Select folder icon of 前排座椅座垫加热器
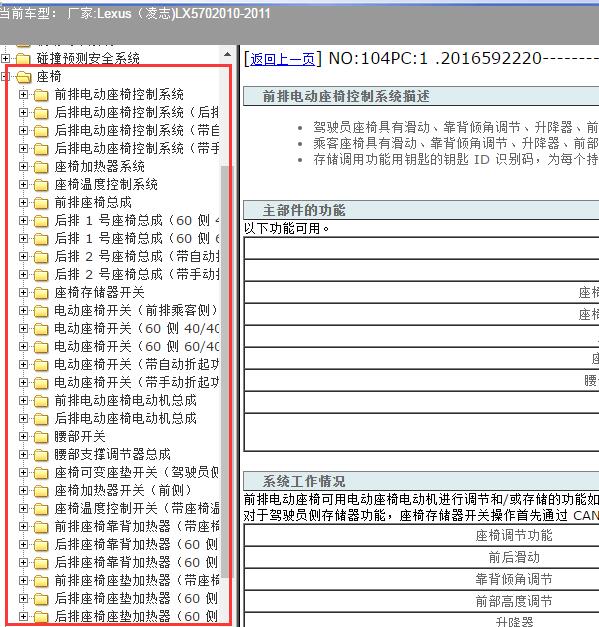599x627 pixels. tap(41, 581)
